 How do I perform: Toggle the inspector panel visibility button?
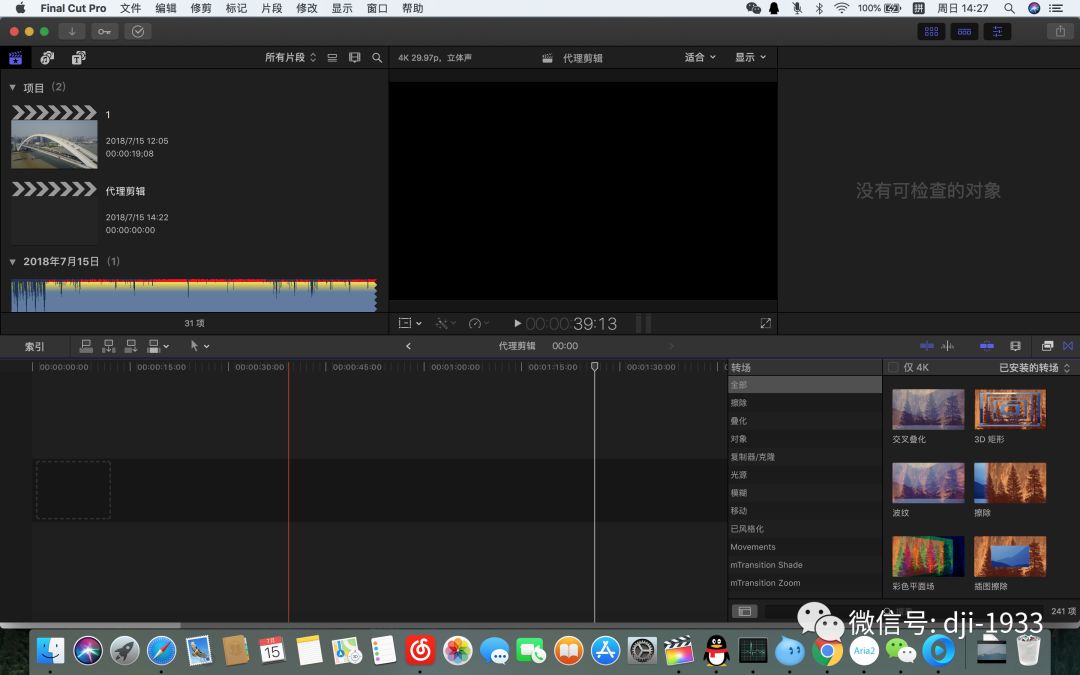[x=997, y=32]
